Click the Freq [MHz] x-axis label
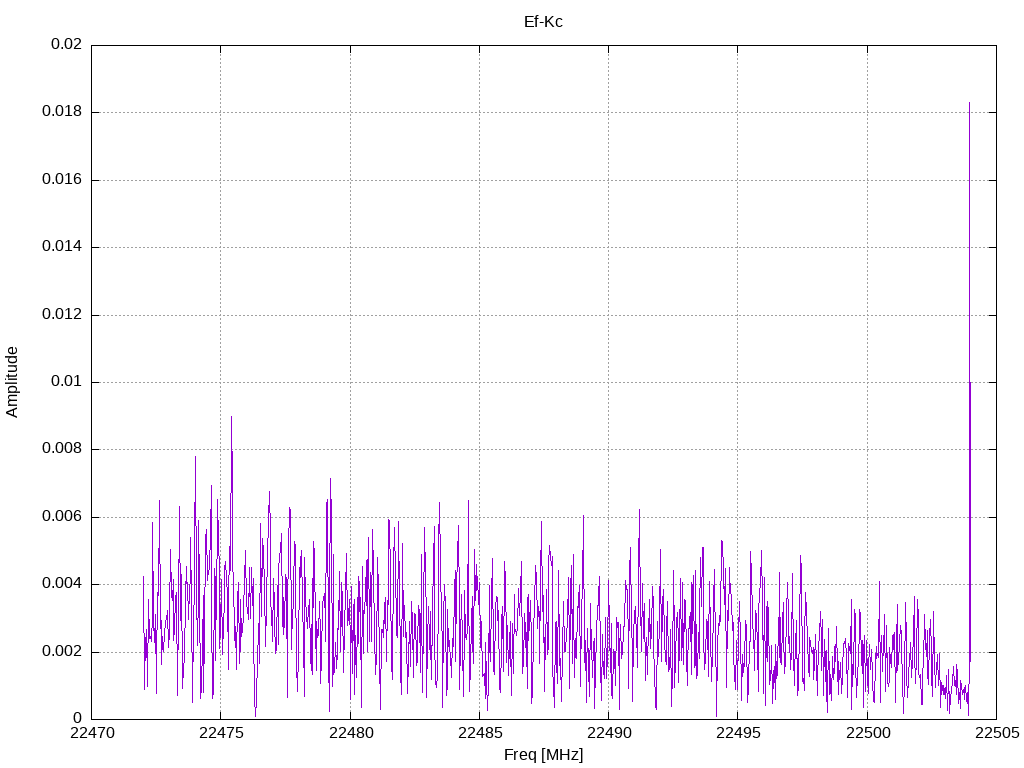This screenshot has height=768, width=1024. click(543, 755)
